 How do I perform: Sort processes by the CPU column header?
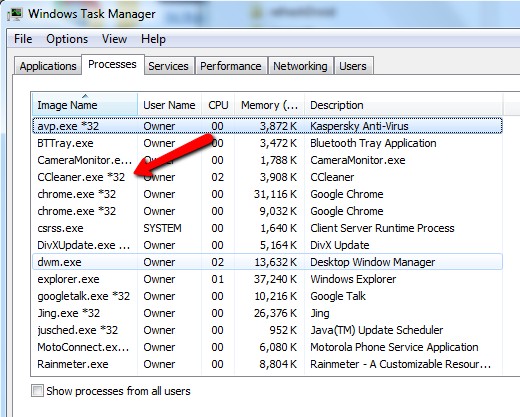click(218, 105)
